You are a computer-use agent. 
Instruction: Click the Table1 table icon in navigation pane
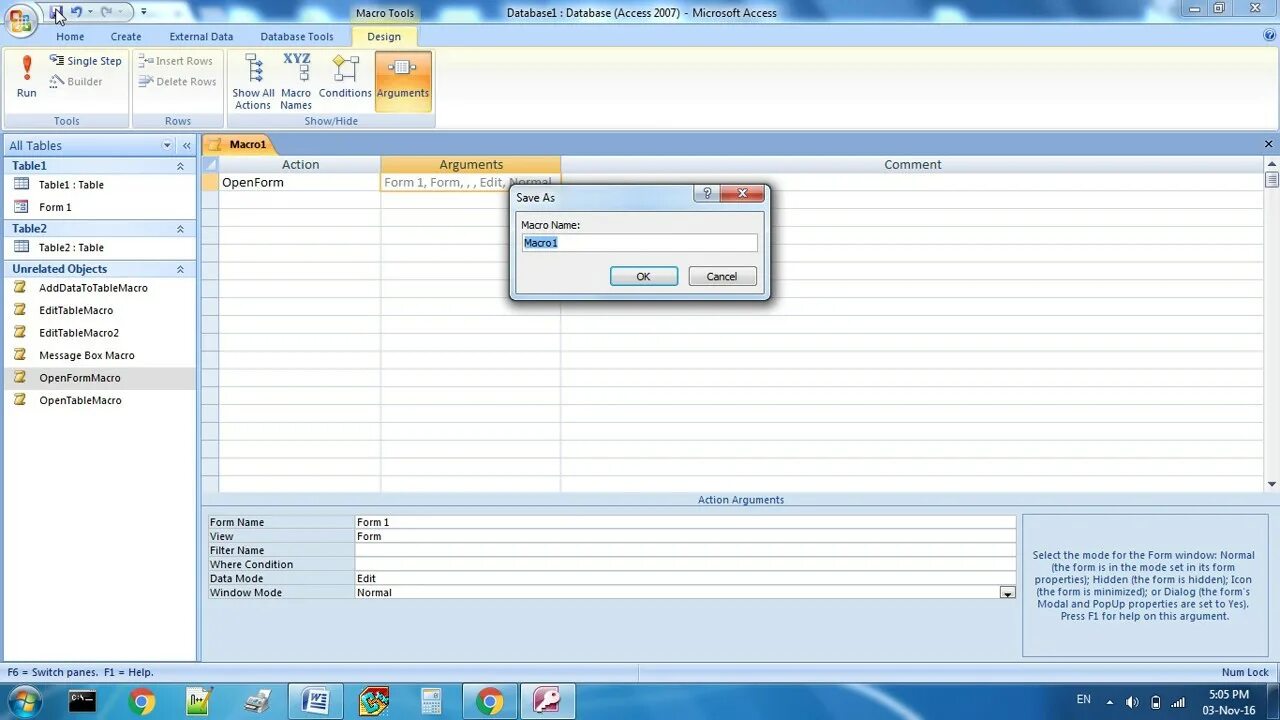click(20, 184)
